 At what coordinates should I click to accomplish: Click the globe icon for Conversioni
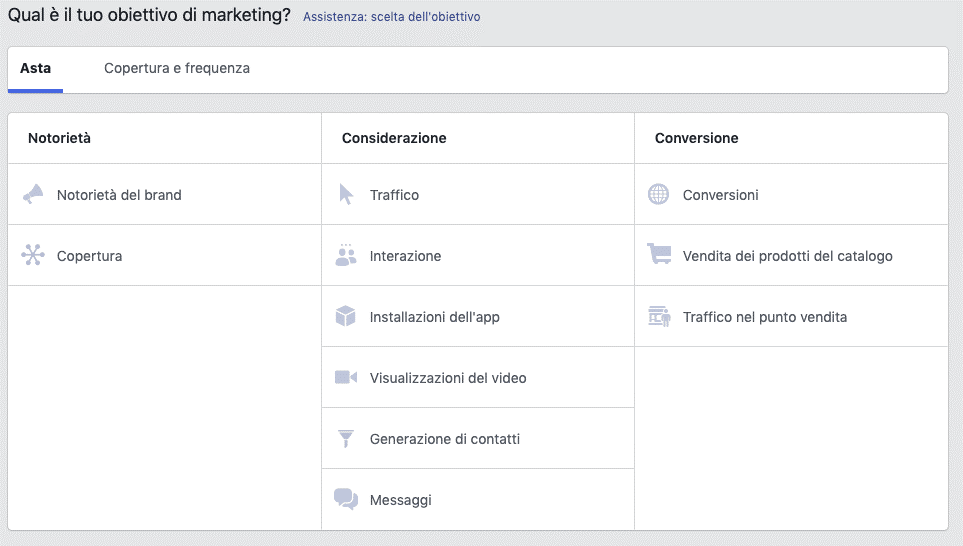coord(658,195)
